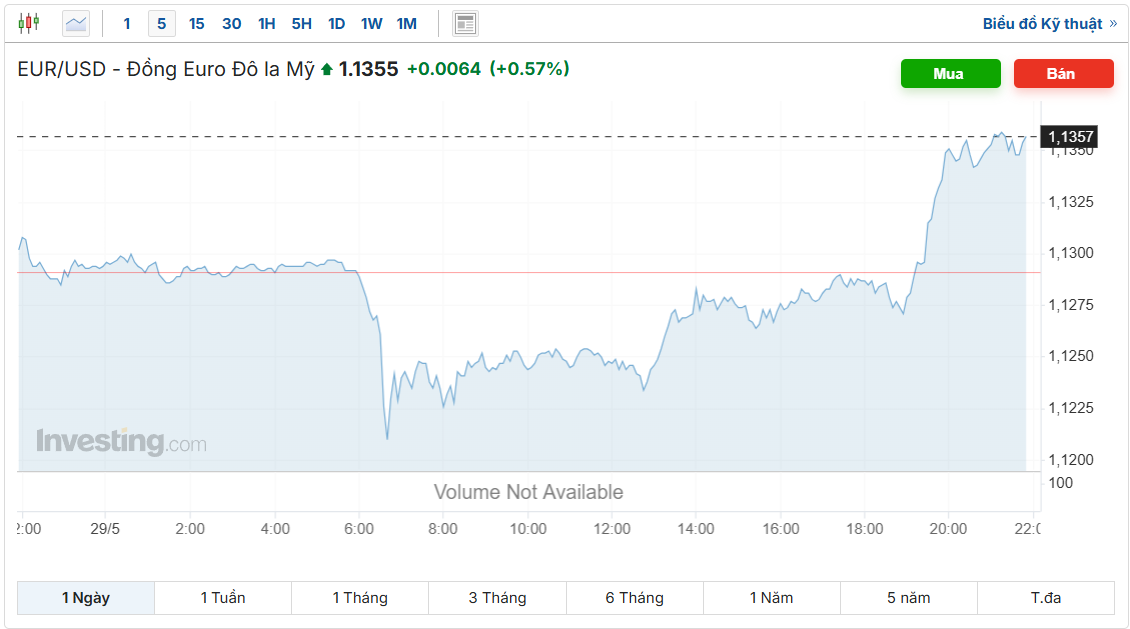Select the 1 Tuần range tab

coord(223,598)
